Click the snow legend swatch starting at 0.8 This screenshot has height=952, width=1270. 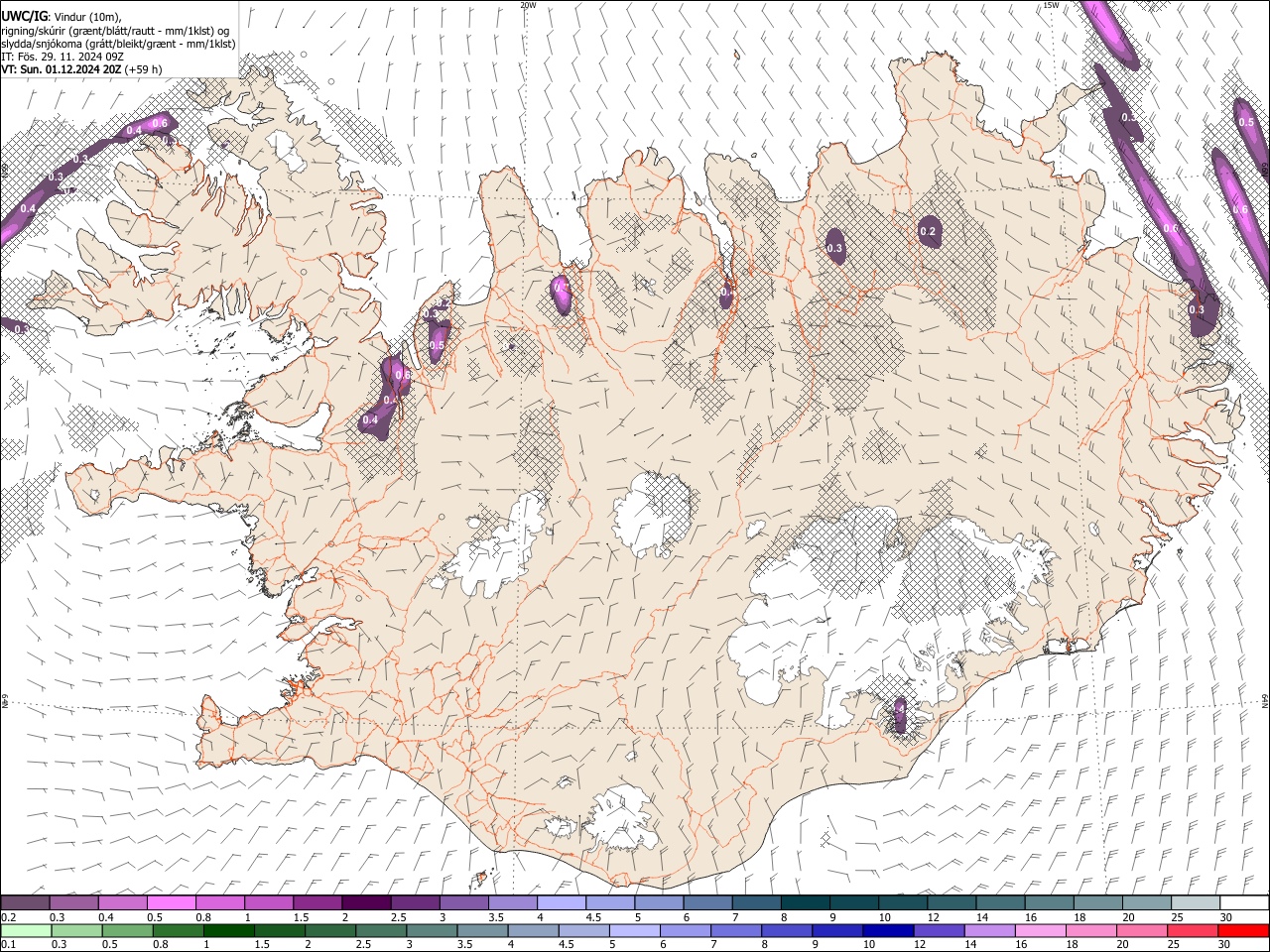(x=220, y=902)
